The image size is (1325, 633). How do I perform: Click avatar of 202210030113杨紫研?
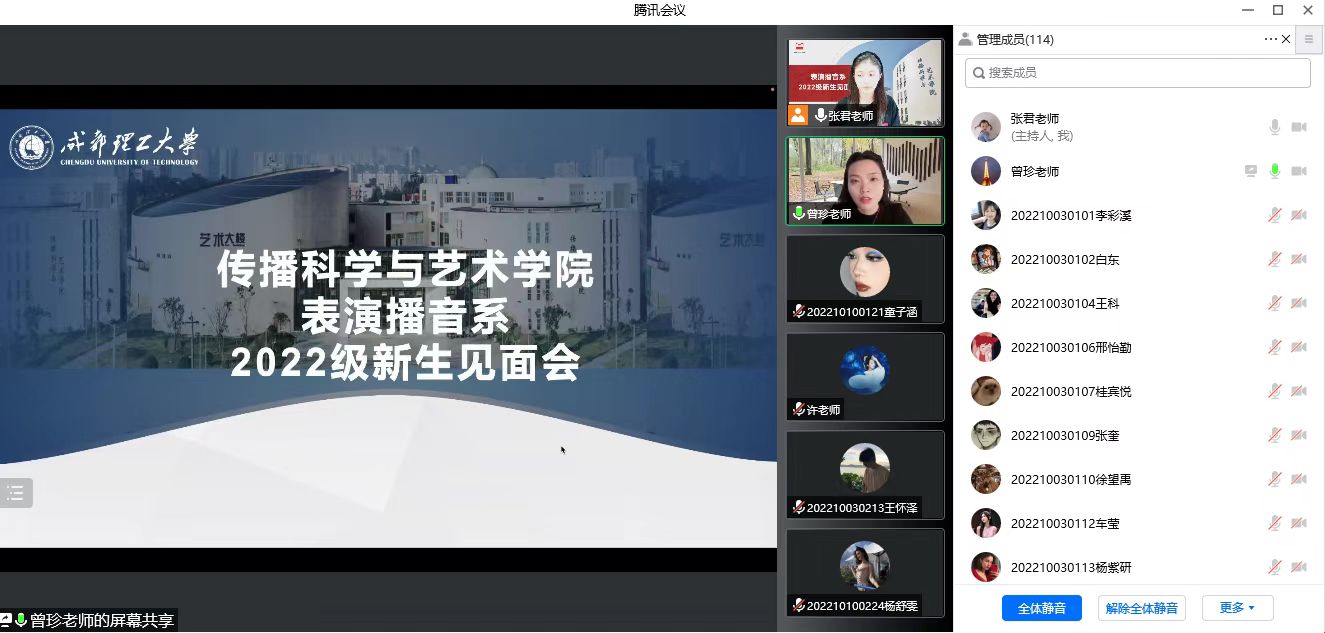pos(986,567)
